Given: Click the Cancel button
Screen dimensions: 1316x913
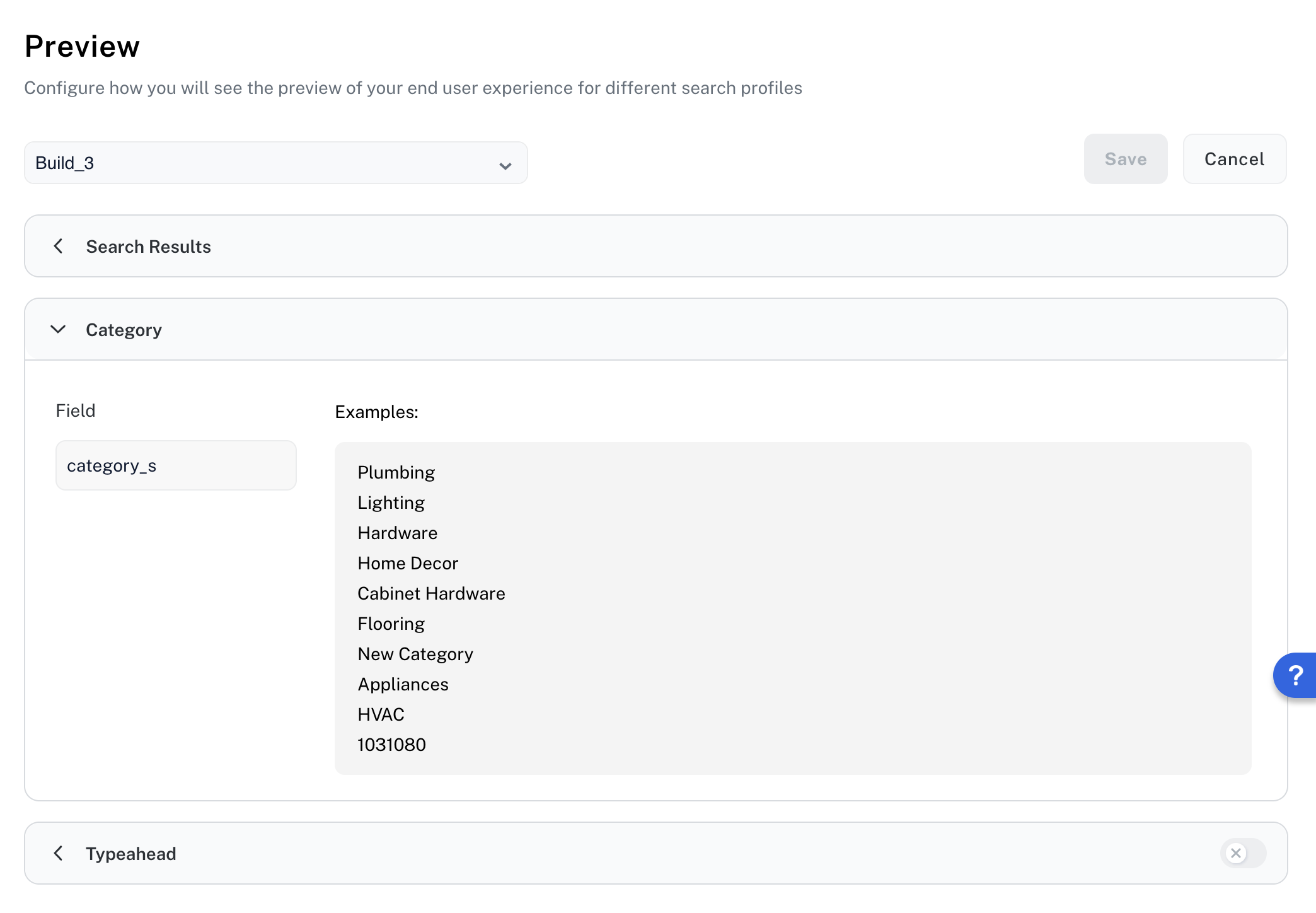Looking at the screenshot, I should (1234, 159).
